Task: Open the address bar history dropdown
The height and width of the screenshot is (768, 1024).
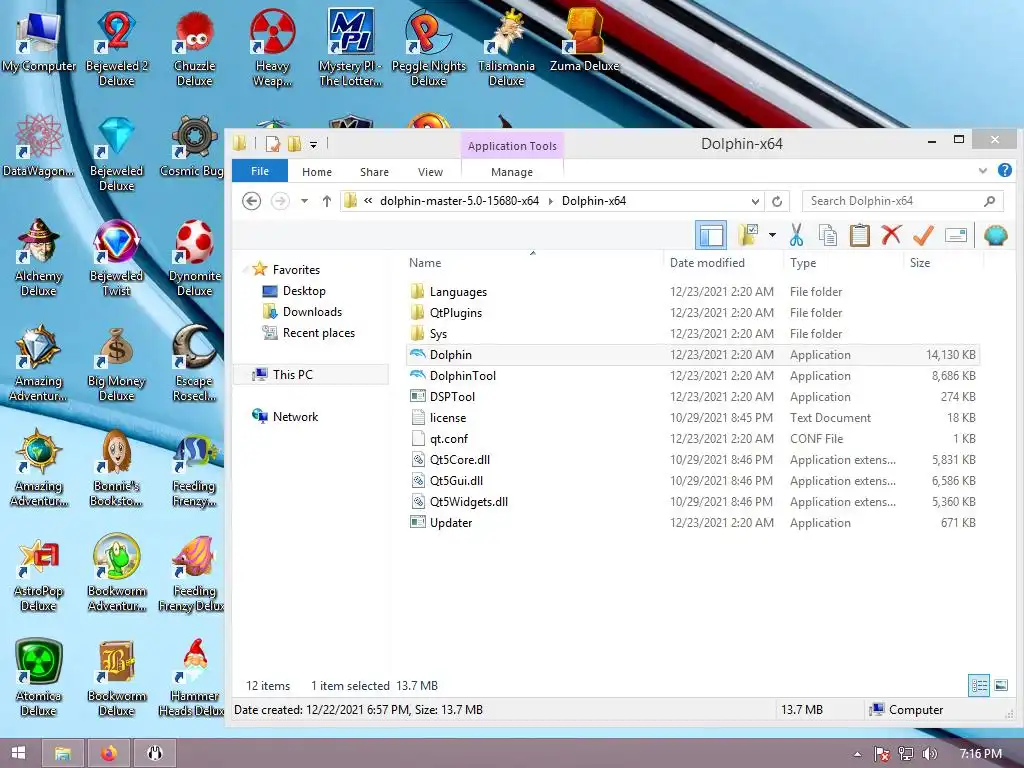Action: pyautogui.click(x=755, y=201)
